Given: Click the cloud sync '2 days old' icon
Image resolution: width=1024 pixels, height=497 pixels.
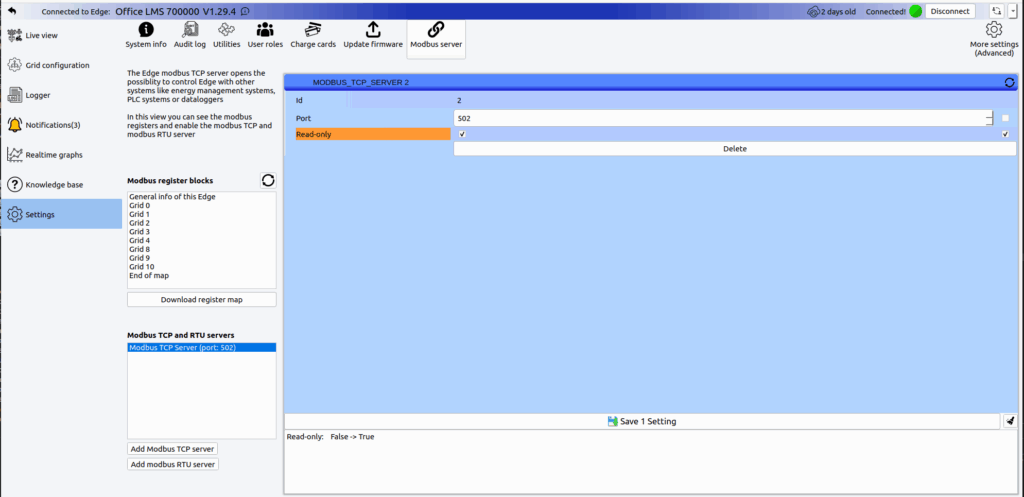Looking at the screenshot, I should pyautogui.click(x=813, y=11).
